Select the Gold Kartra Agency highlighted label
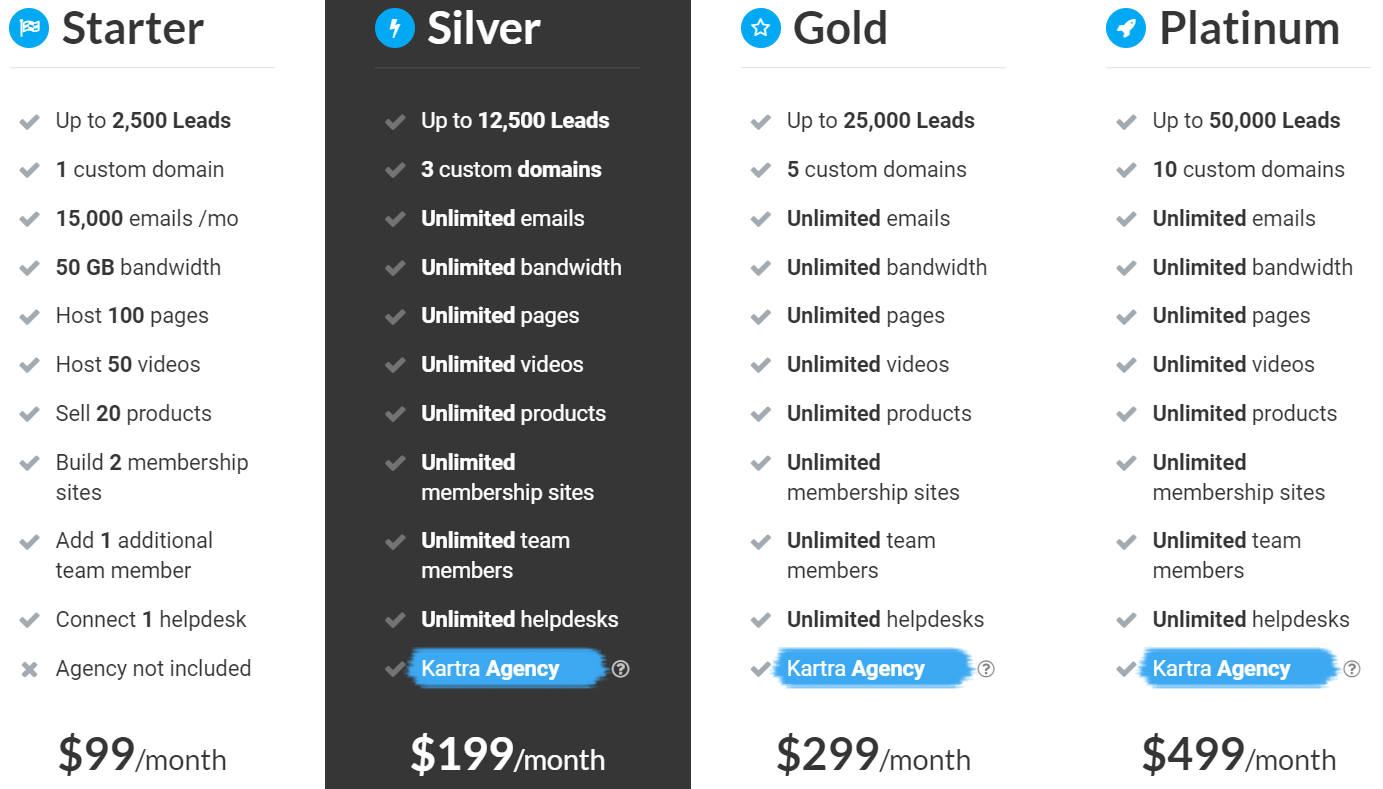The image size is (1383, 789). tap(872, 668)
